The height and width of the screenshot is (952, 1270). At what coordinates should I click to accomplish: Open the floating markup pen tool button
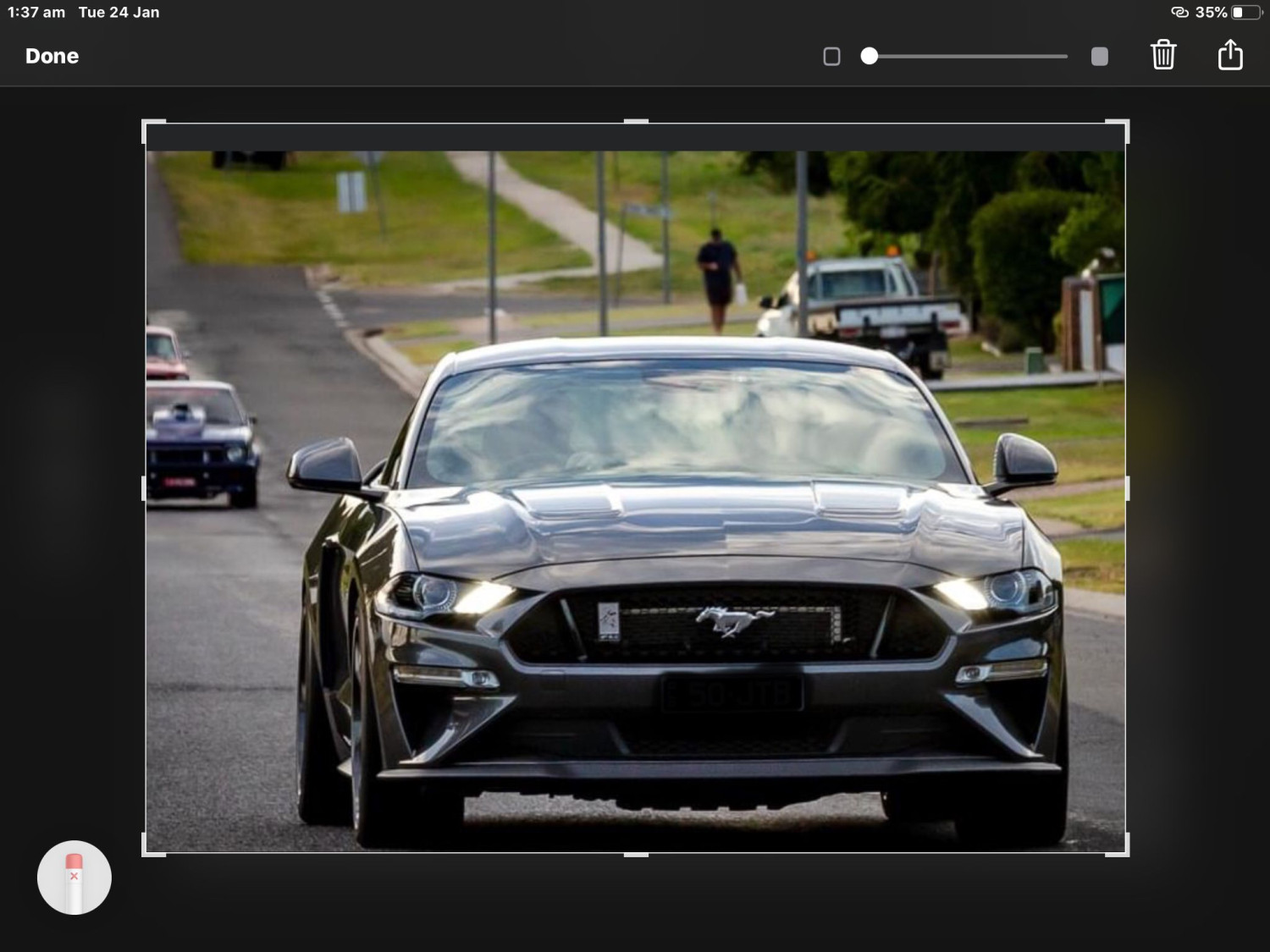tap(75, 878)
